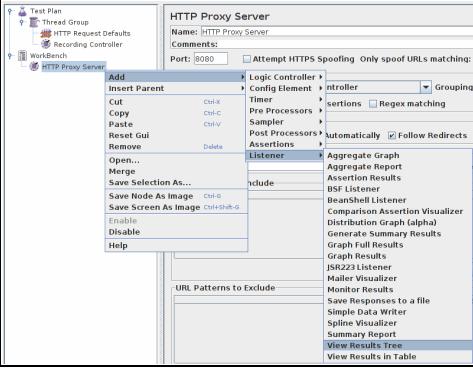Add View Results in Table listener
This screenshot has height=369, width=473.
coord(398,357)
